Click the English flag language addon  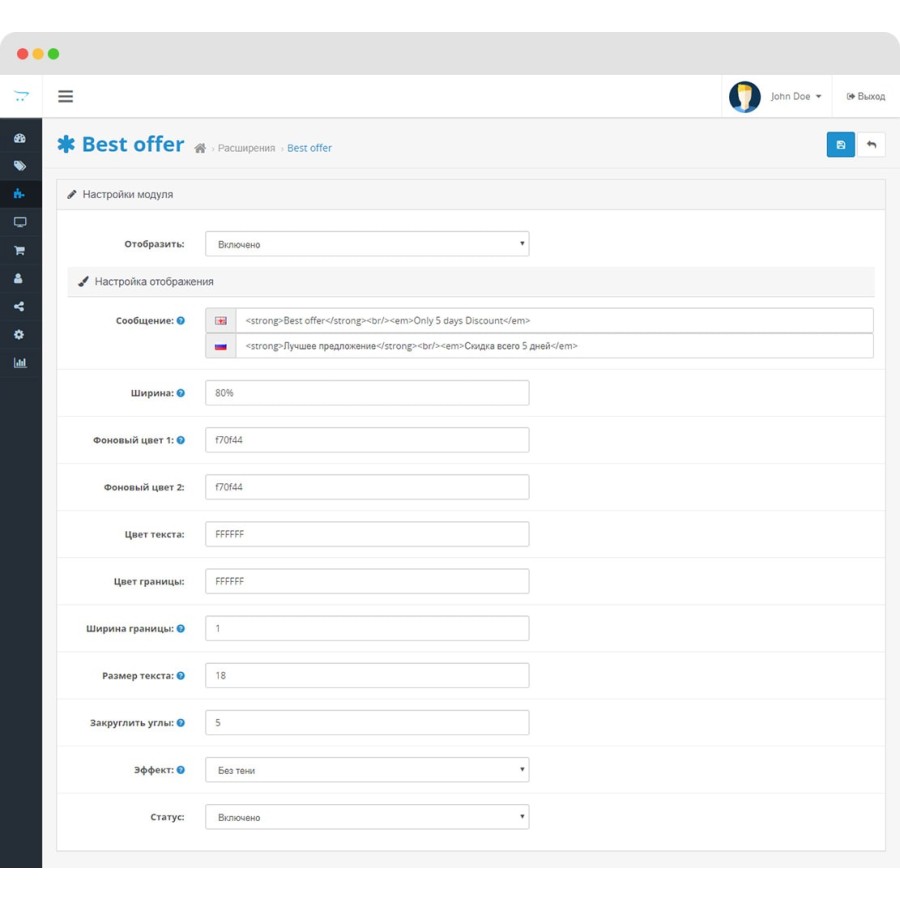click(x=221, y=321)
